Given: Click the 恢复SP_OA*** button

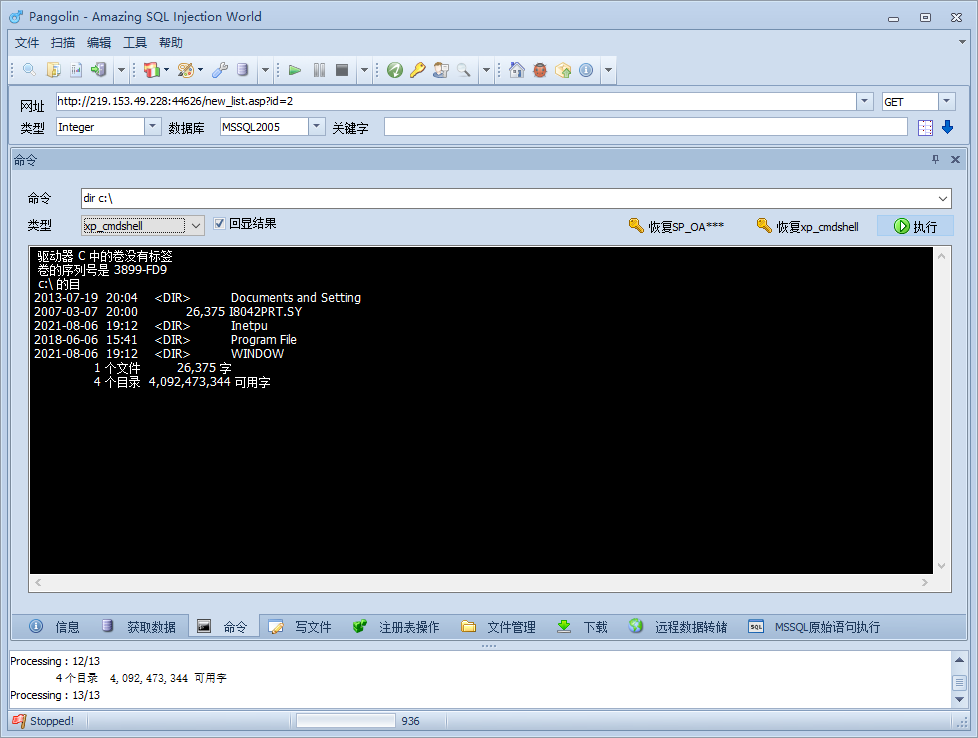Looking at the screenshot, I should [x=677, y=226].
